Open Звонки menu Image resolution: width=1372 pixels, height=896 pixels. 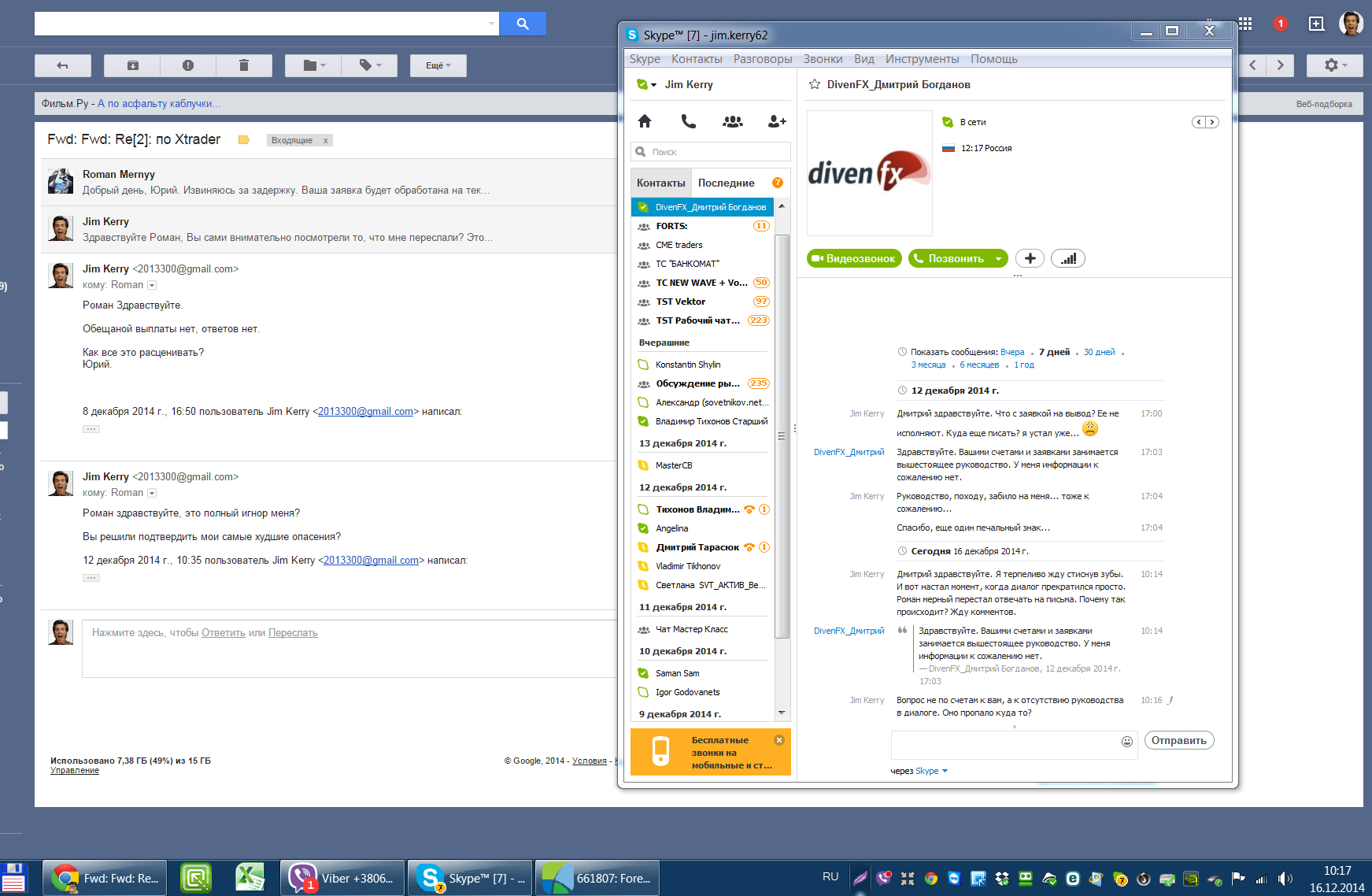coord(823,59)
